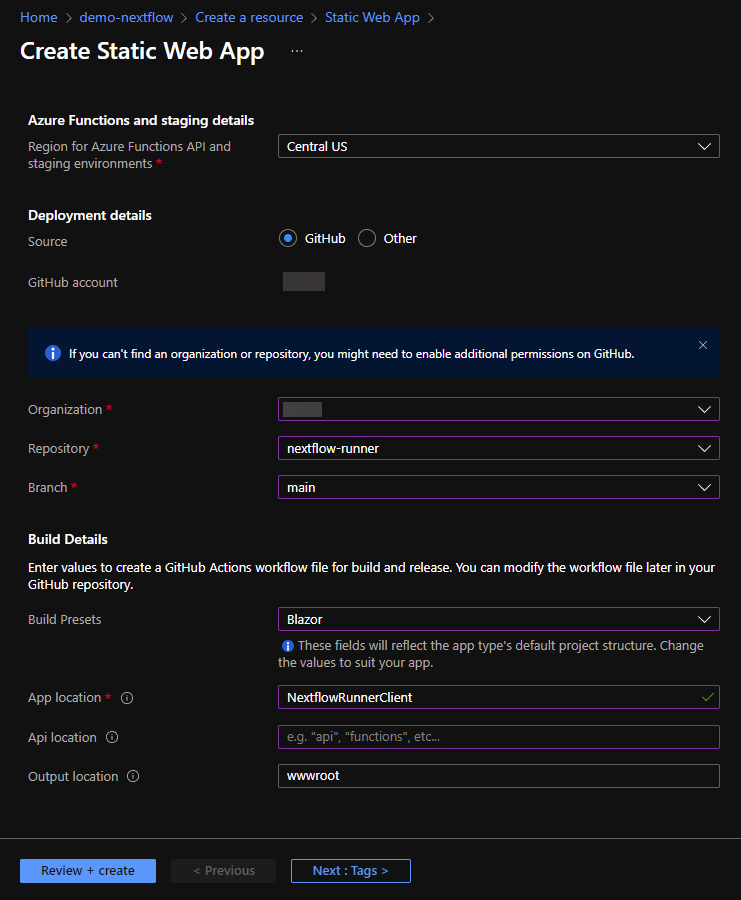
Task: Click the Create Static Web App page title
Action: pyautogui.click(x=142, y=51)
